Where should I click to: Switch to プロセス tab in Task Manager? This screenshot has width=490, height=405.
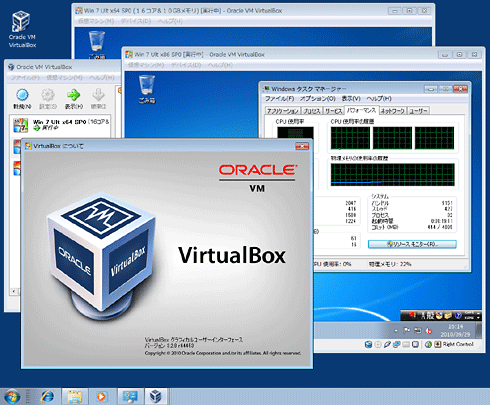click(312, 111)
